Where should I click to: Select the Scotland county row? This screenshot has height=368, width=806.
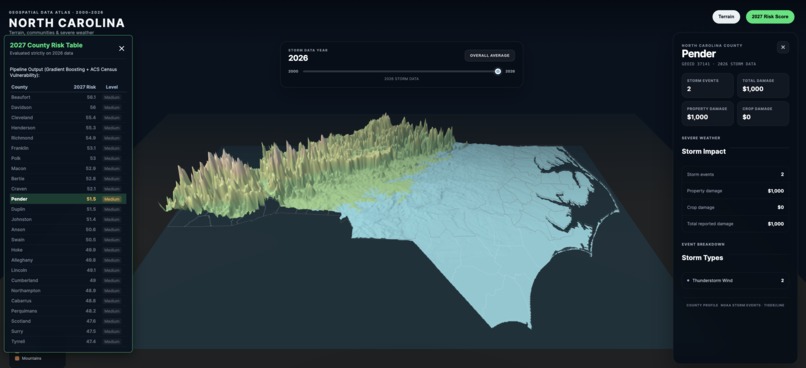point(68,321)
